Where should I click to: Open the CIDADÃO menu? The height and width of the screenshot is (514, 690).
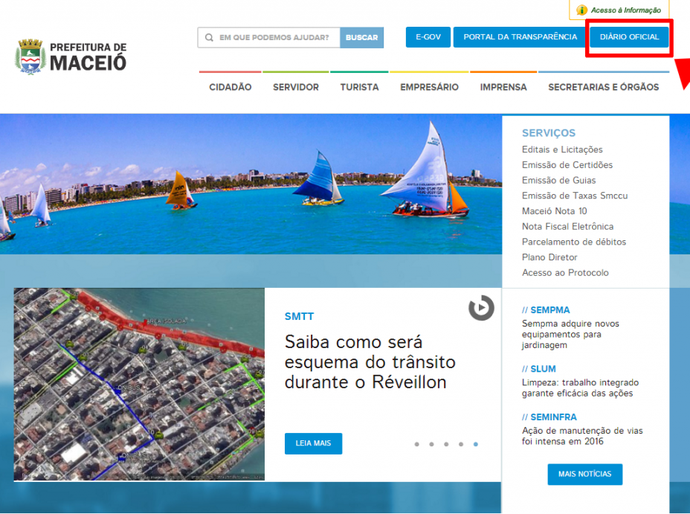[x=230, y=87]
